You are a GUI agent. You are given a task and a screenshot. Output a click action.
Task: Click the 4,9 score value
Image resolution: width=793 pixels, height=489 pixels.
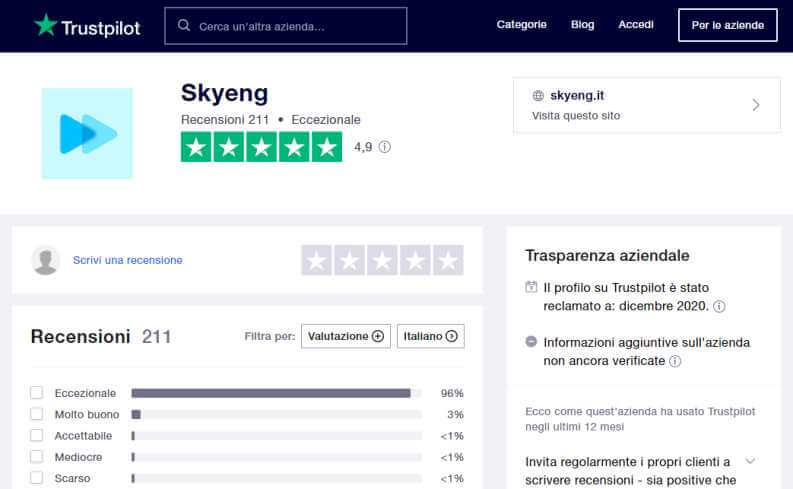tap(363, 147)
